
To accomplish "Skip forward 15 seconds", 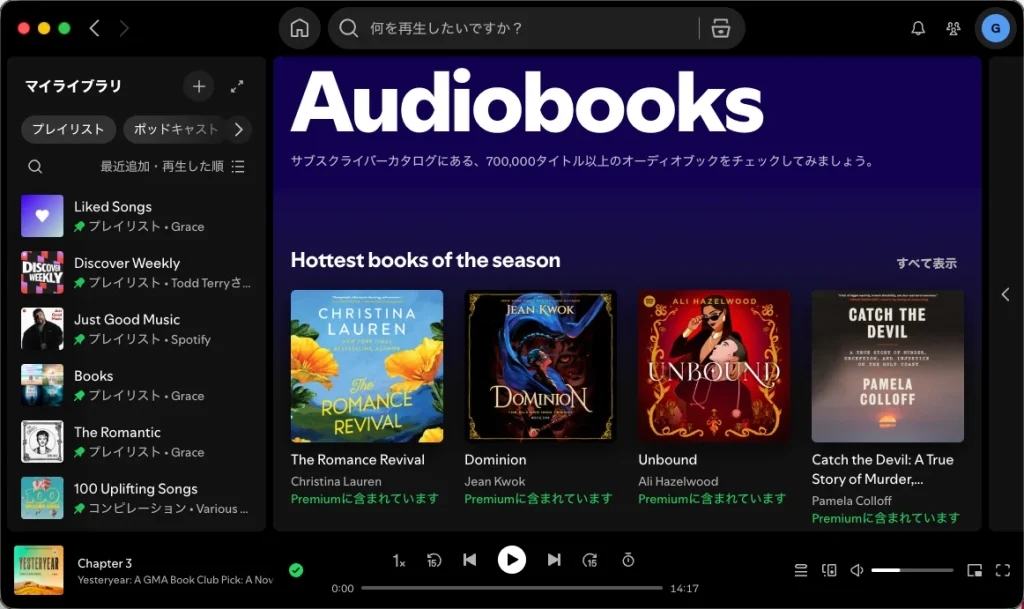I will [x=590, y=560].
